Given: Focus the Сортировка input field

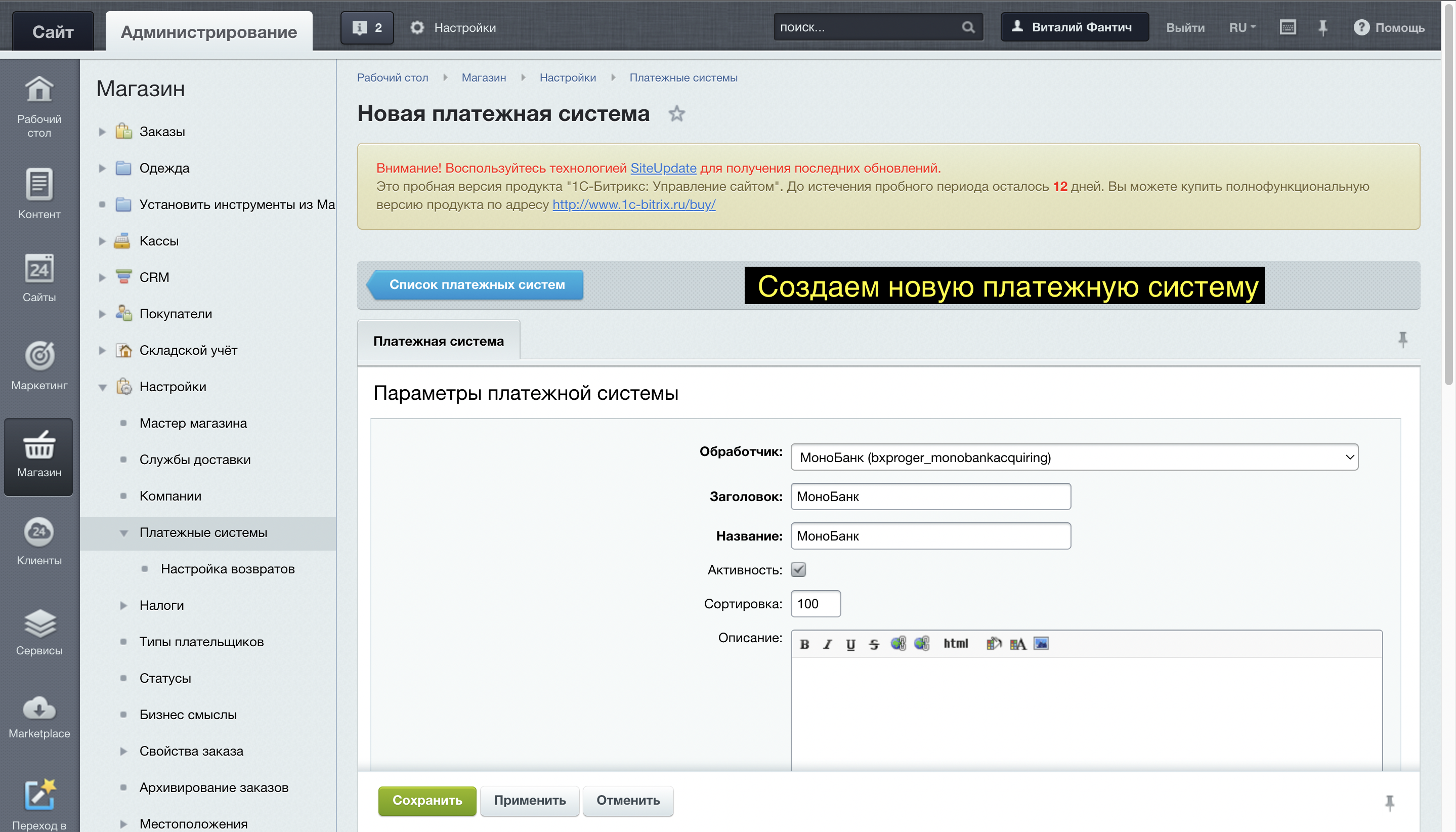Looking at the screenshot, I should (816, 604).
